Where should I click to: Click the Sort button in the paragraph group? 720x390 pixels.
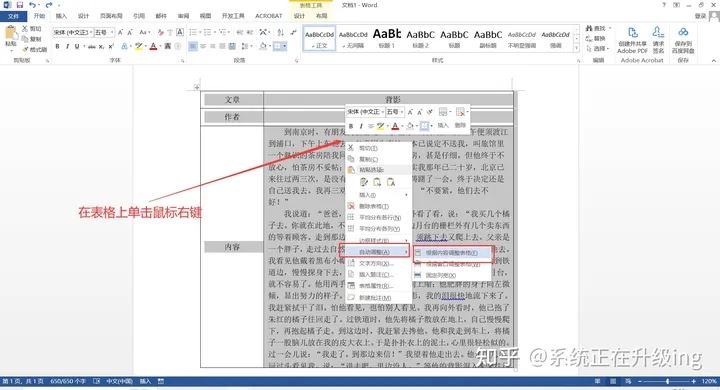click(281, 32)
